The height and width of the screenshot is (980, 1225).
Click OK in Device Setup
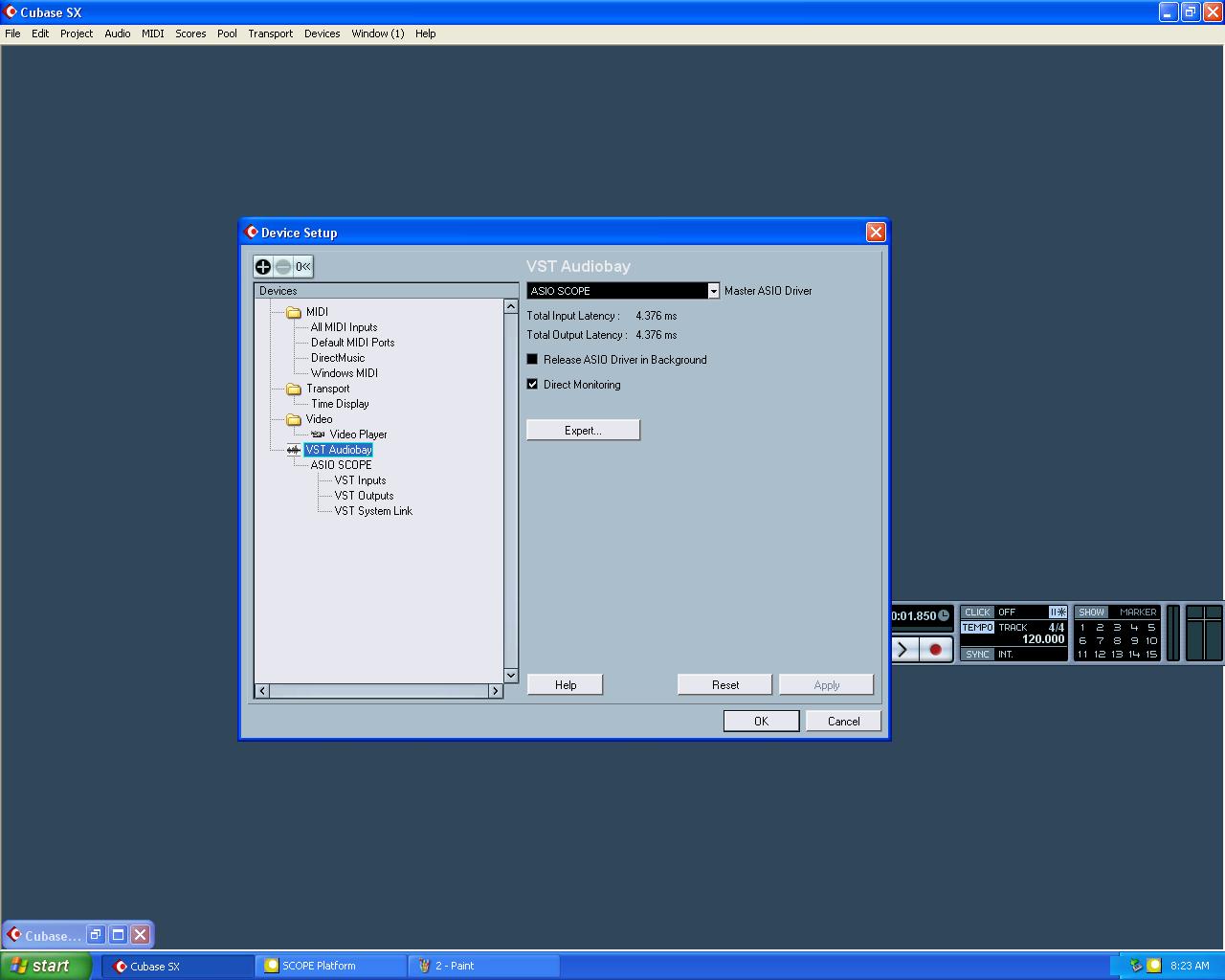point(761,722)
